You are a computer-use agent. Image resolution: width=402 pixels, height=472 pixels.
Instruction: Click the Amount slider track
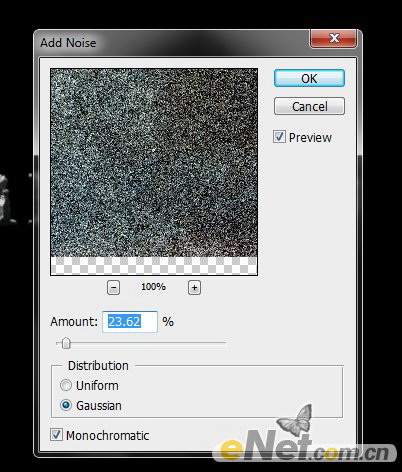(x=141, y=343)
